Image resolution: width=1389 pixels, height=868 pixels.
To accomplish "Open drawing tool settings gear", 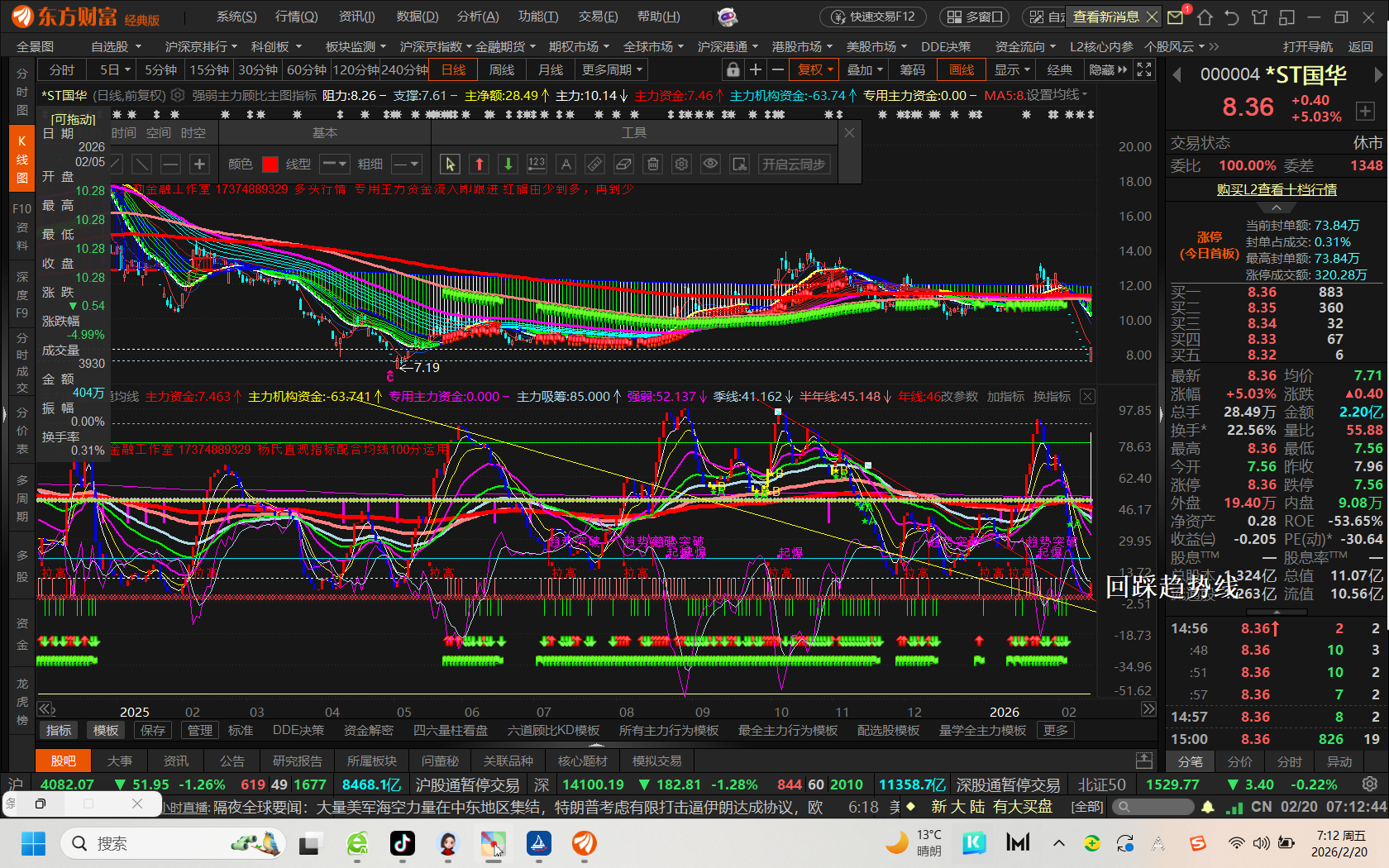I will pyautogui.click(x=681, y=164).
